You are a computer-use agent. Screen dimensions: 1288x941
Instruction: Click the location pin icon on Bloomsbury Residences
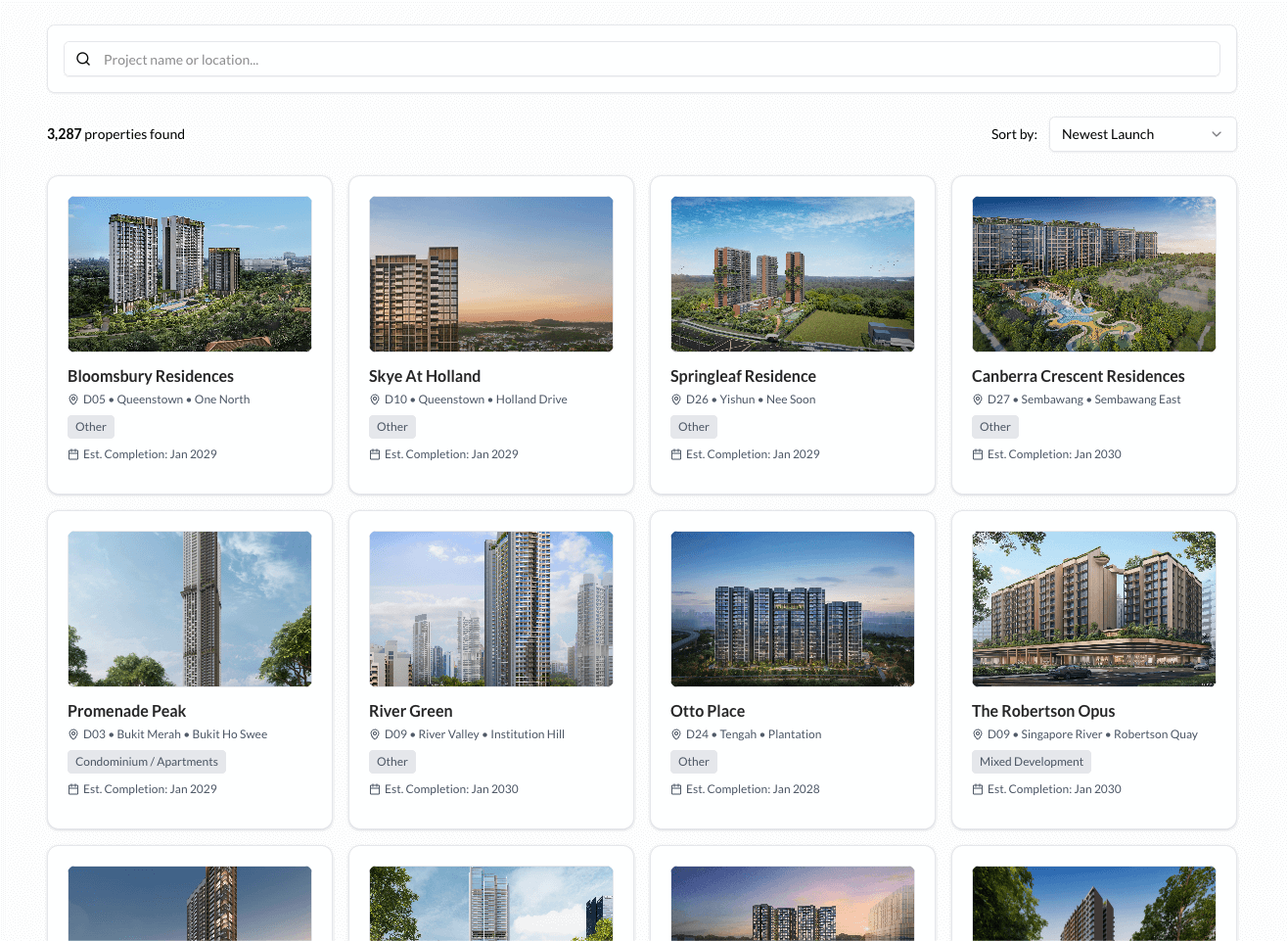(x=72, y=400)
